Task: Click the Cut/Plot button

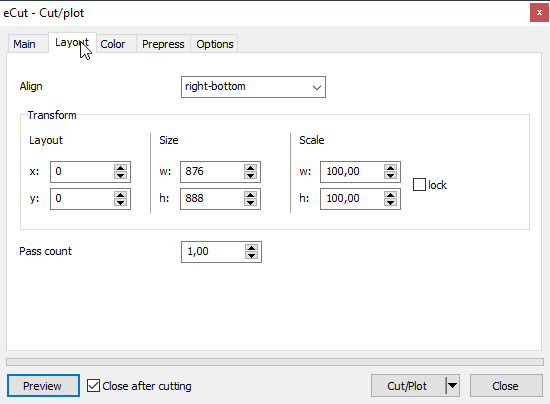Action: click(x=408, y=386)
